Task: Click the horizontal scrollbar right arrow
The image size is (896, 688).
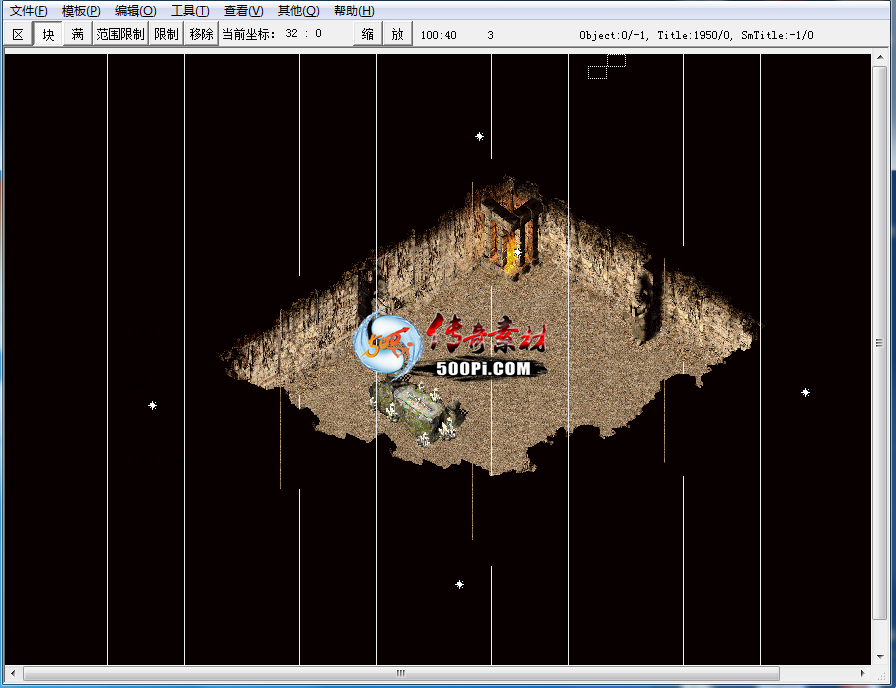Action: (x=863, y=673)
